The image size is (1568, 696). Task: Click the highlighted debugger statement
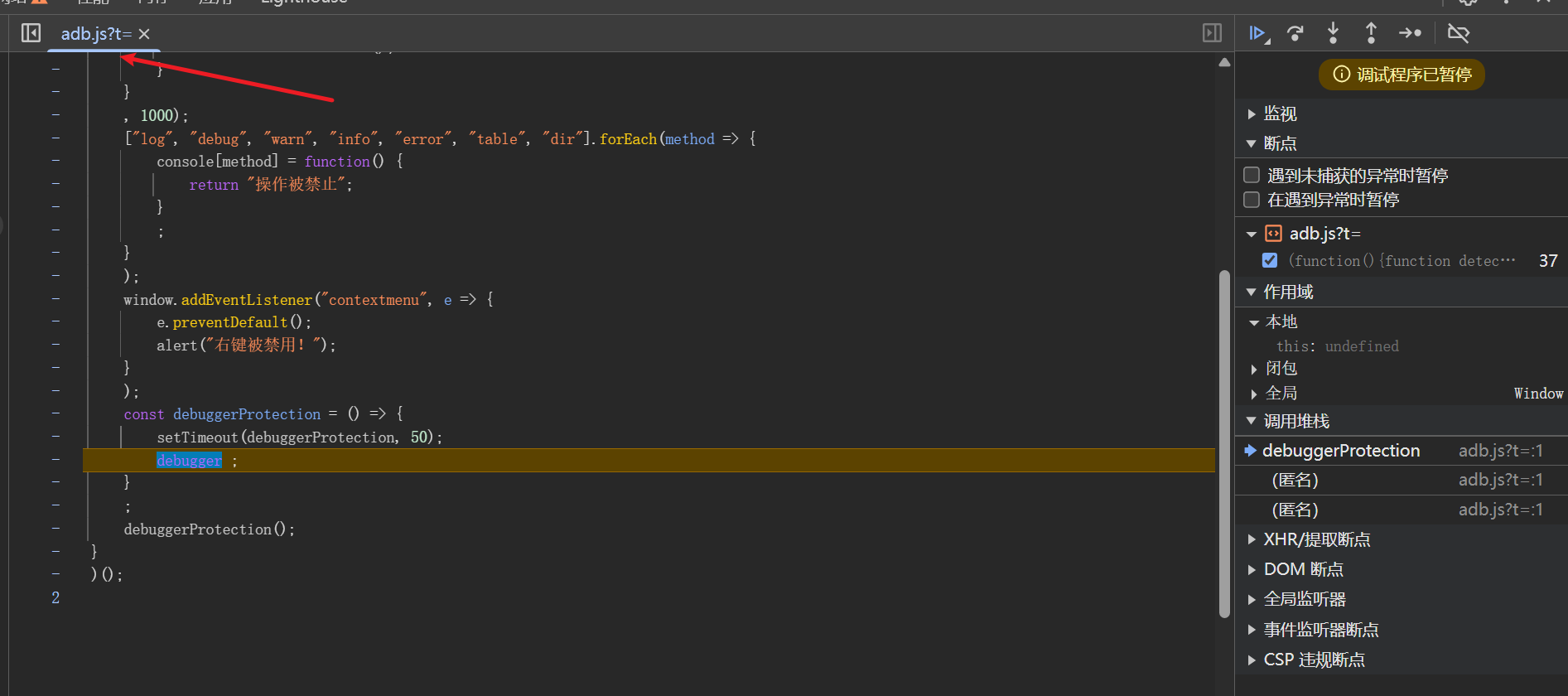(189, 461)
